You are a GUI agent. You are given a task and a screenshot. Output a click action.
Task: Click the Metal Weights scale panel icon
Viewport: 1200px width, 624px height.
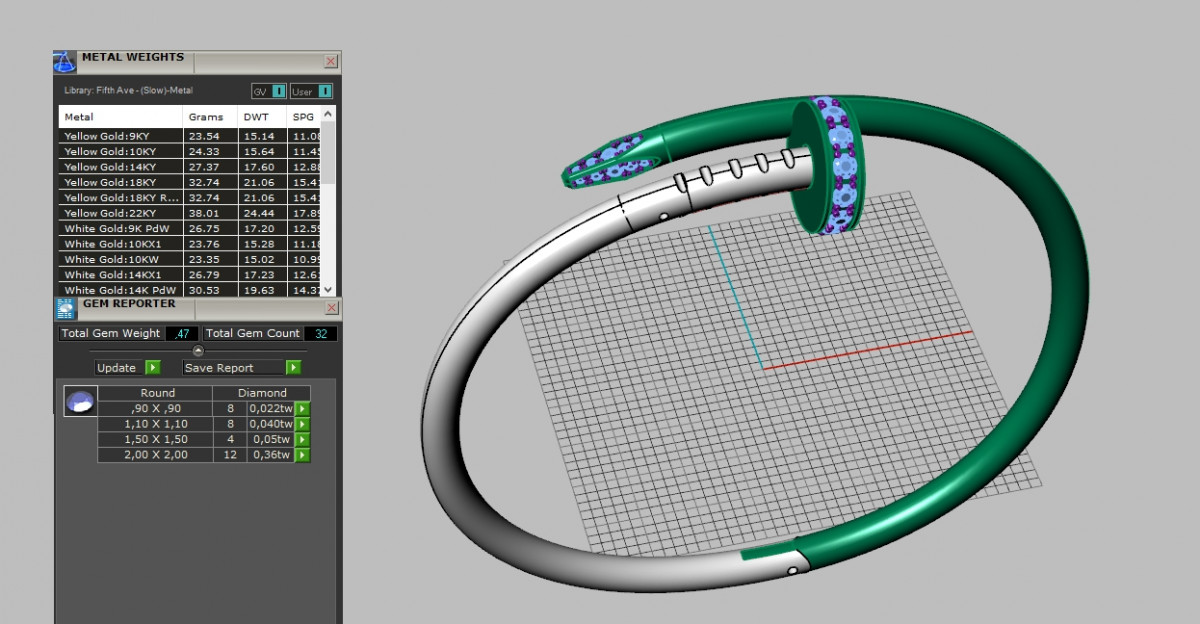[64, 62]
